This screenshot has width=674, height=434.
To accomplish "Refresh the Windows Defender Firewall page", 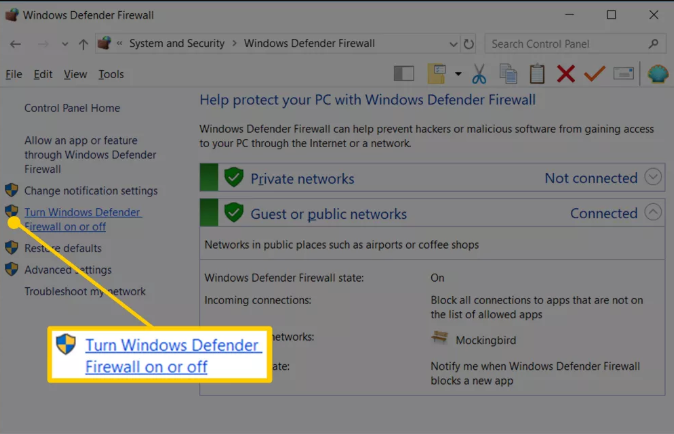I will pyautogui.click(x=469, y=44).
